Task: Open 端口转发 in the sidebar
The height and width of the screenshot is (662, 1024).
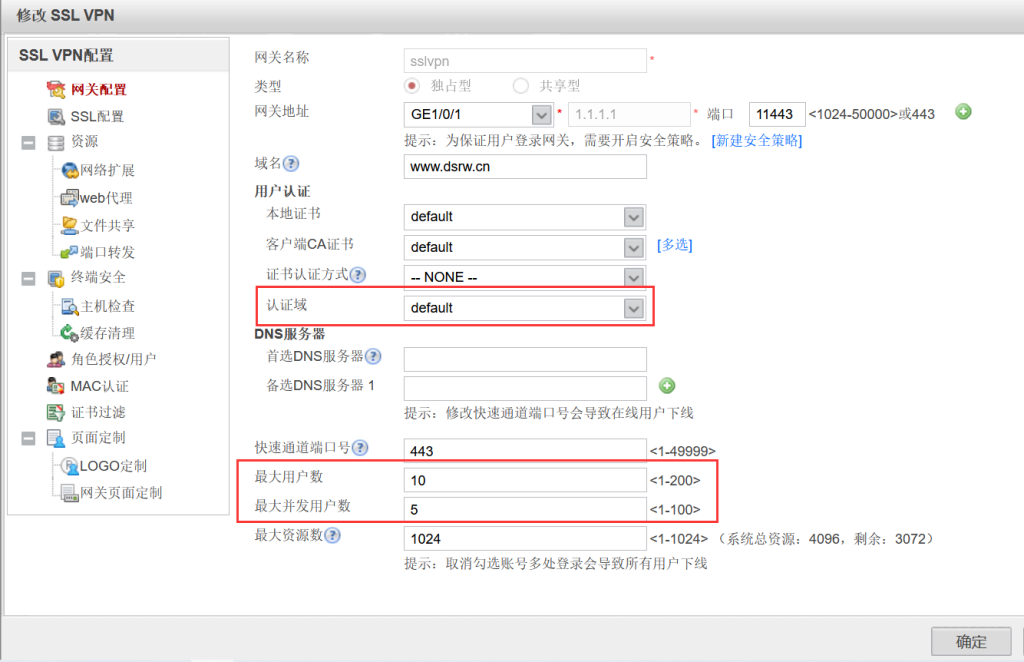Action: click(x=107, y=252)
